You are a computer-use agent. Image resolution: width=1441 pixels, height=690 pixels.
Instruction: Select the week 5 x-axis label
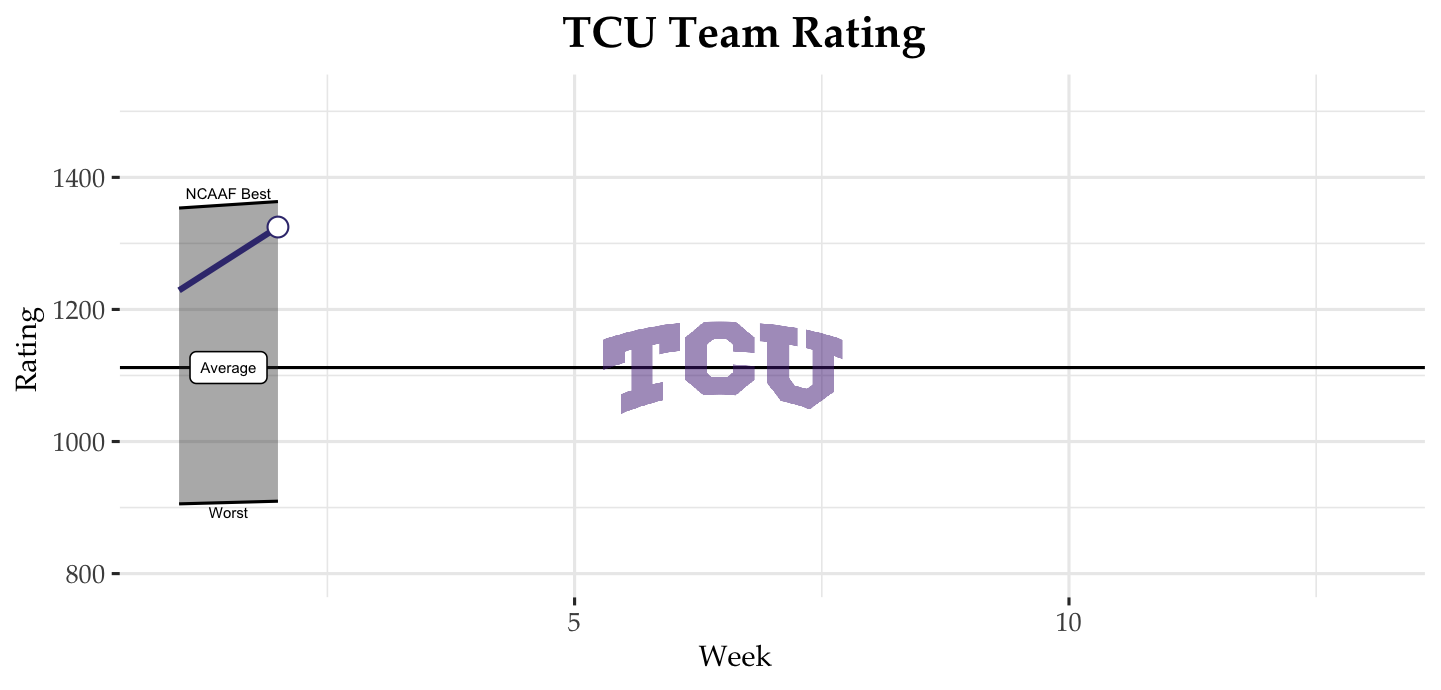tap(574, 623)
